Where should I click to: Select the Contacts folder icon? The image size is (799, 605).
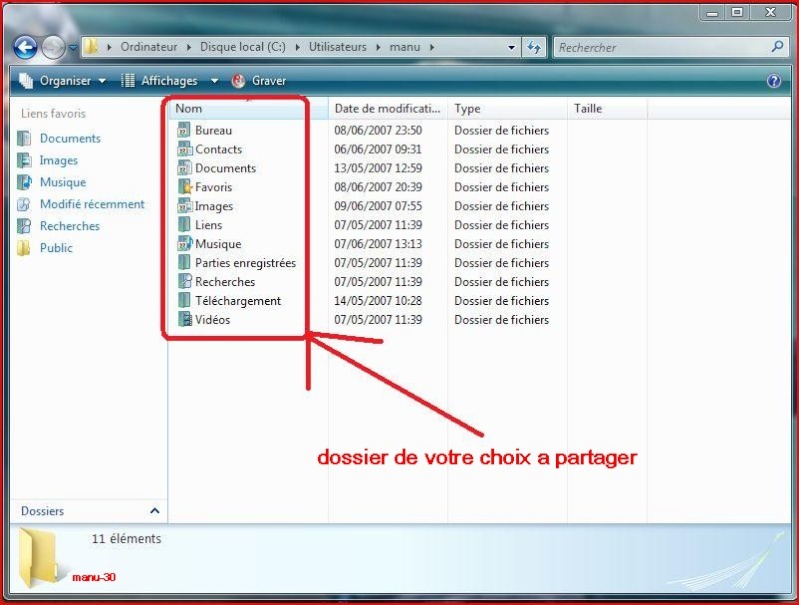pyautogui.click(x=184, y=149)
